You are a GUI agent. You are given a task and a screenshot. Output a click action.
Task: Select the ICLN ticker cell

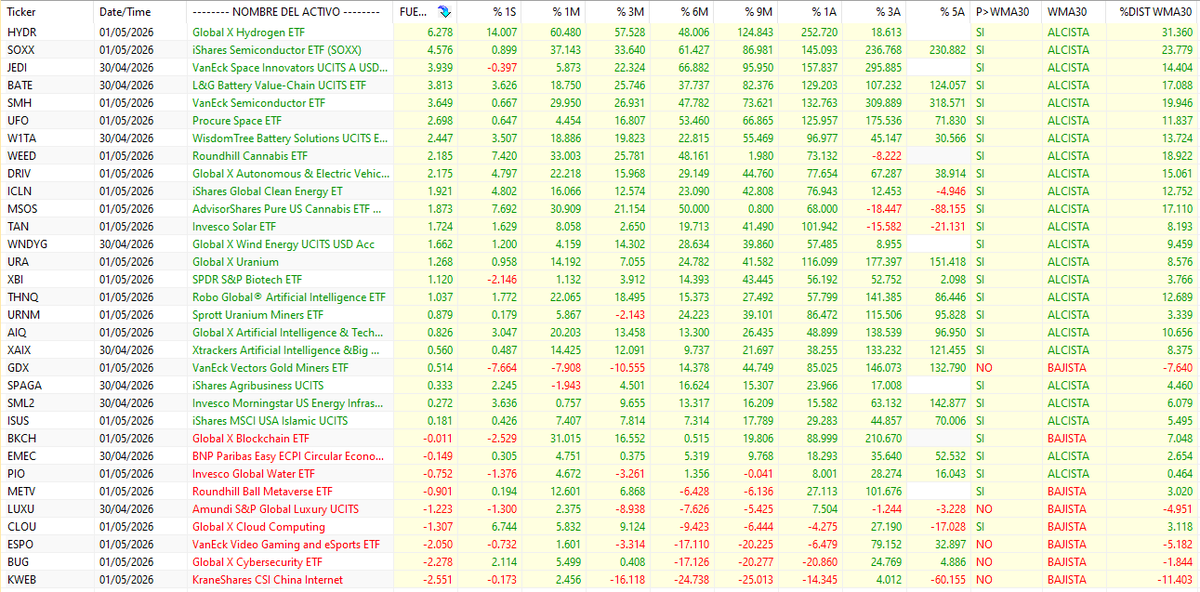pos(20,191)
